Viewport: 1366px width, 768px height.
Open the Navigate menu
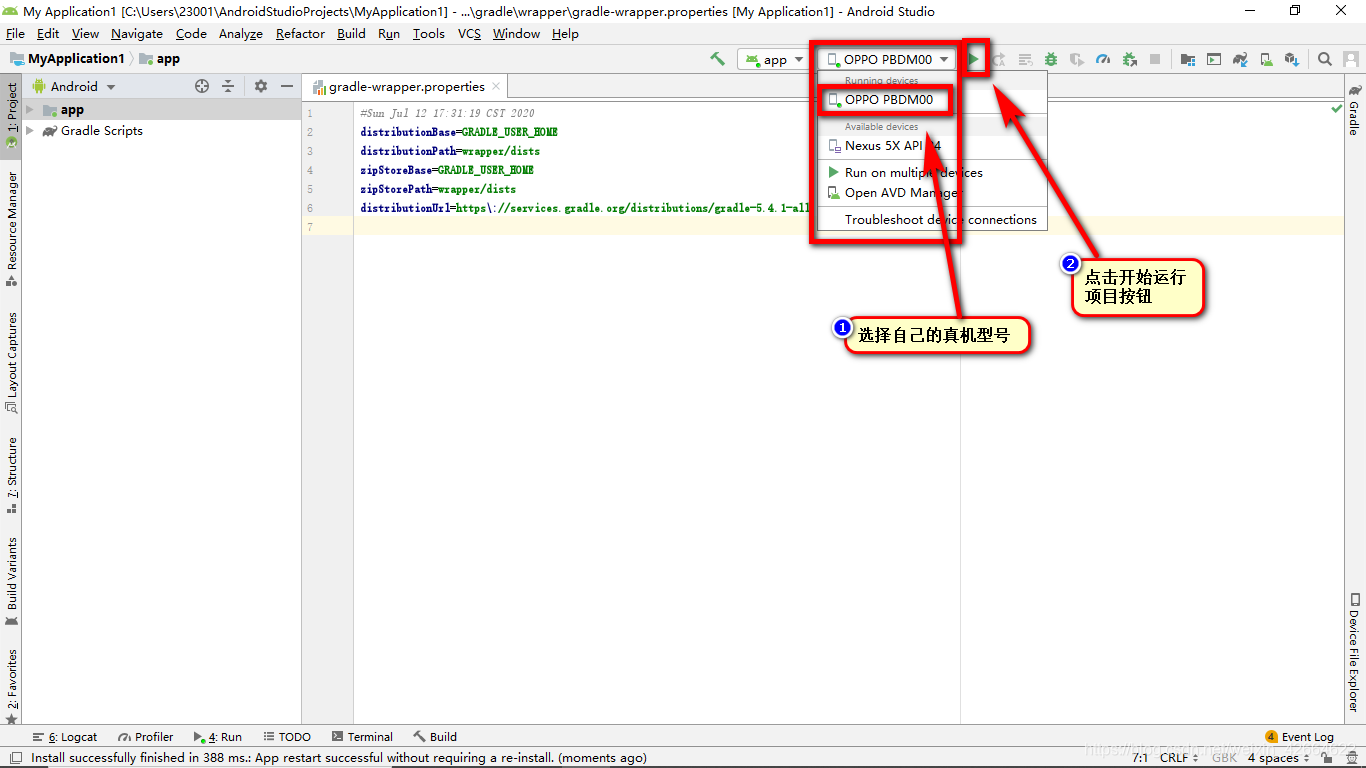click(136, 34)
